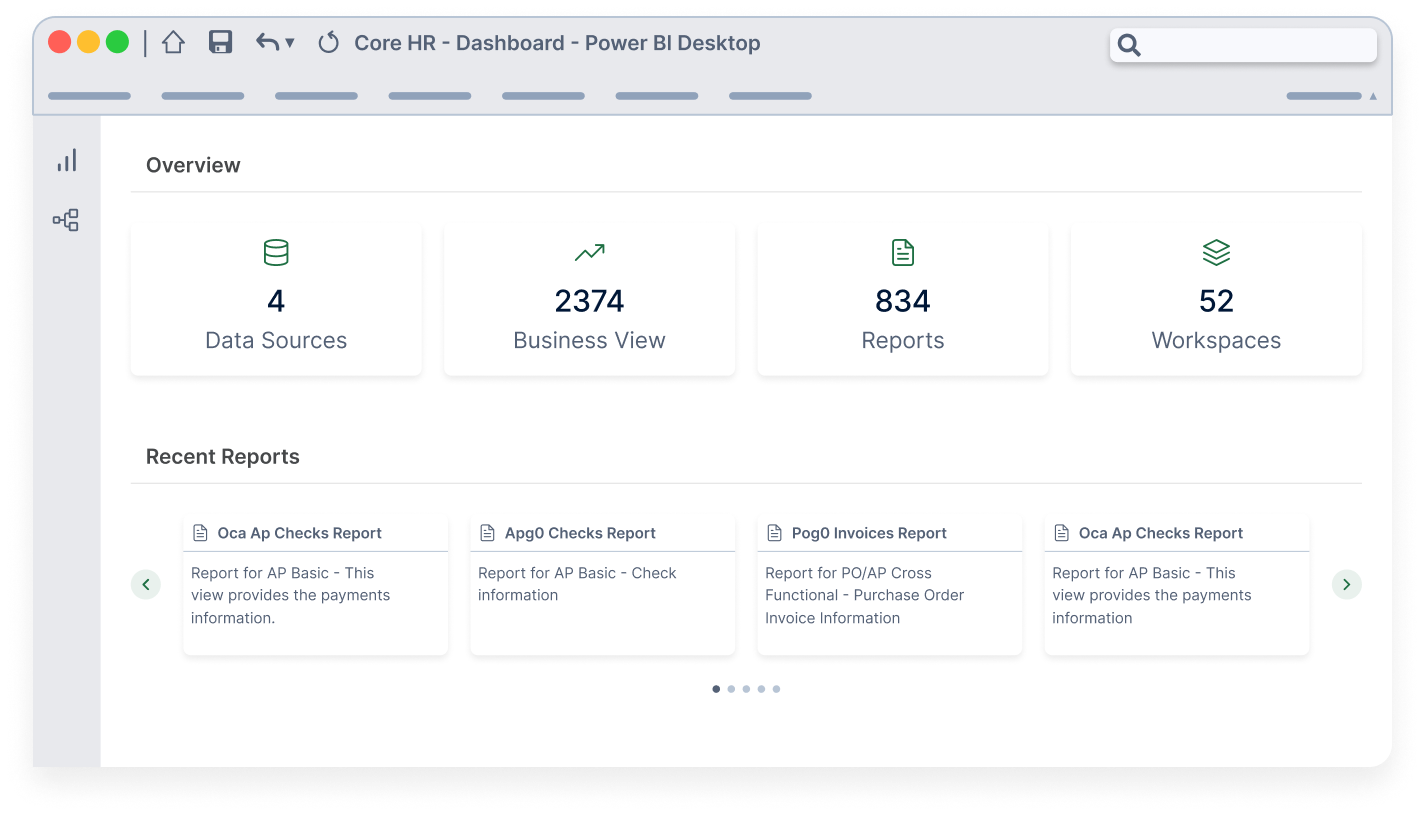Go to next Recent Reports slide
This screenshot has height=815, width=1425.
pyautogui.click(x=1346, y=584)
